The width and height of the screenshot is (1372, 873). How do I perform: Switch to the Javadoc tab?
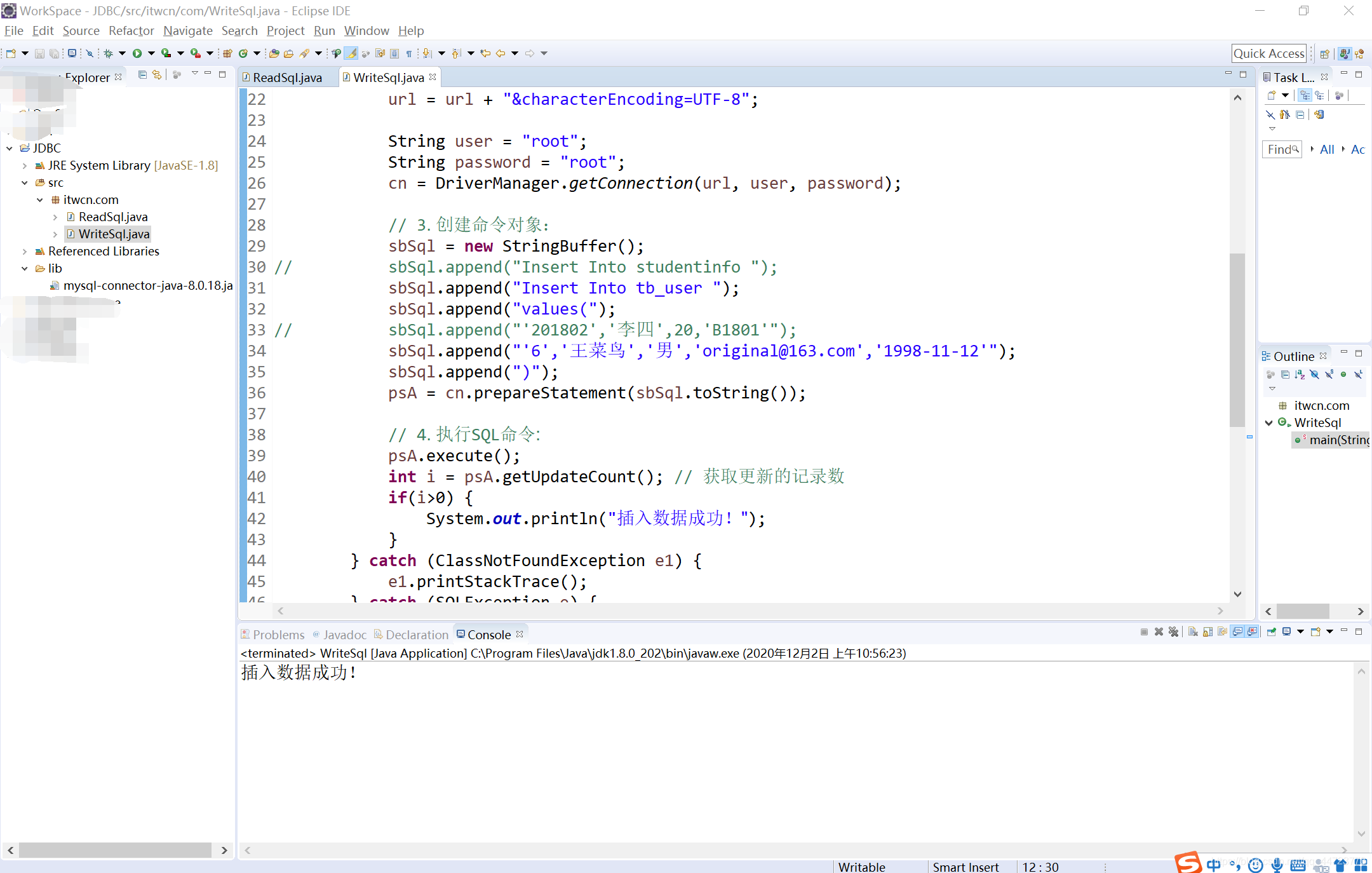[339, 635]
